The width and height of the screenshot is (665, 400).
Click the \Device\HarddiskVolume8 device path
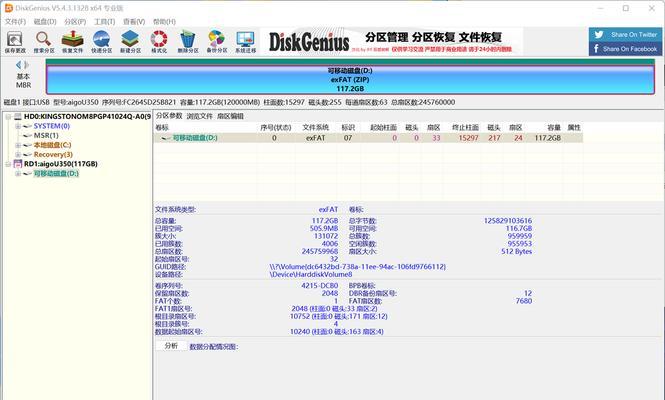tap(311, 274)
